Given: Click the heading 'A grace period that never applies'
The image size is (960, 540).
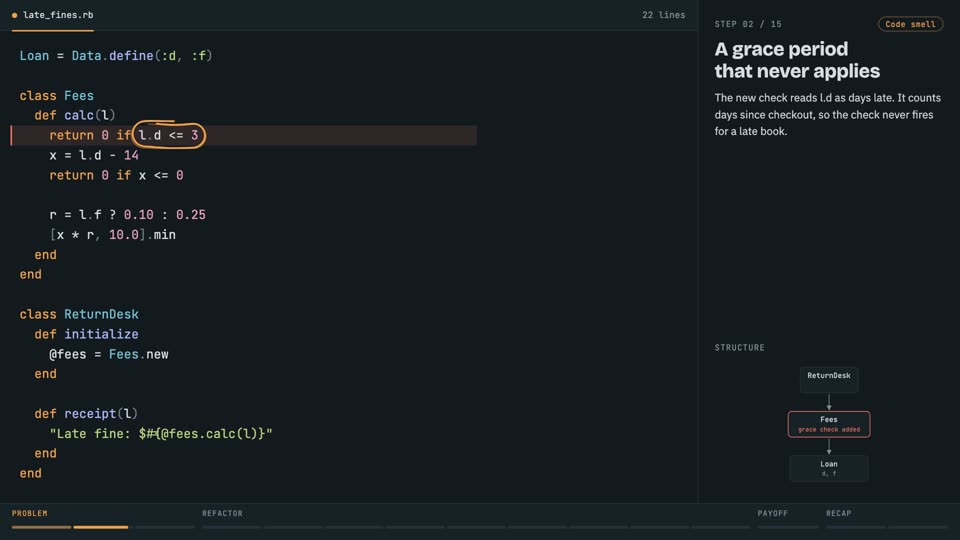Looking at the screenshot, I should point(797,60).
